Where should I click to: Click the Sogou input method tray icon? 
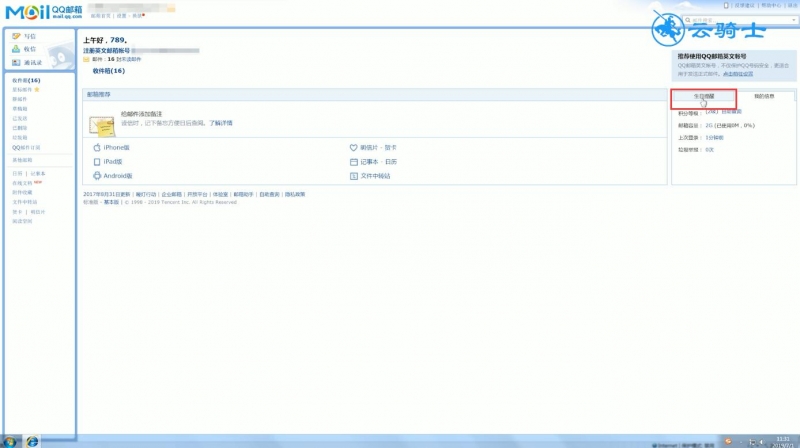(x=729, y=441)
